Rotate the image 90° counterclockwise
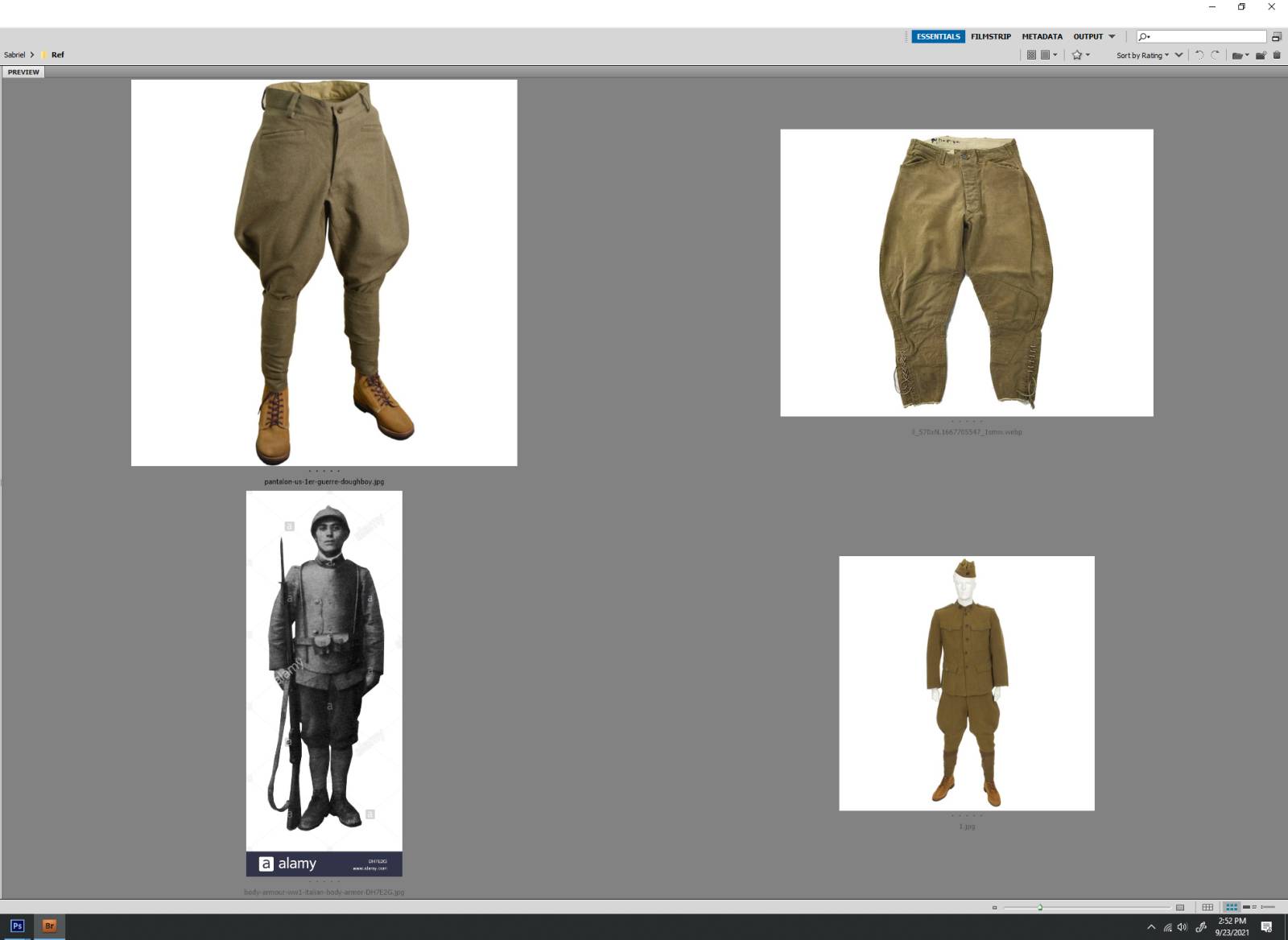1288x940 pixels. (1199, 55)
